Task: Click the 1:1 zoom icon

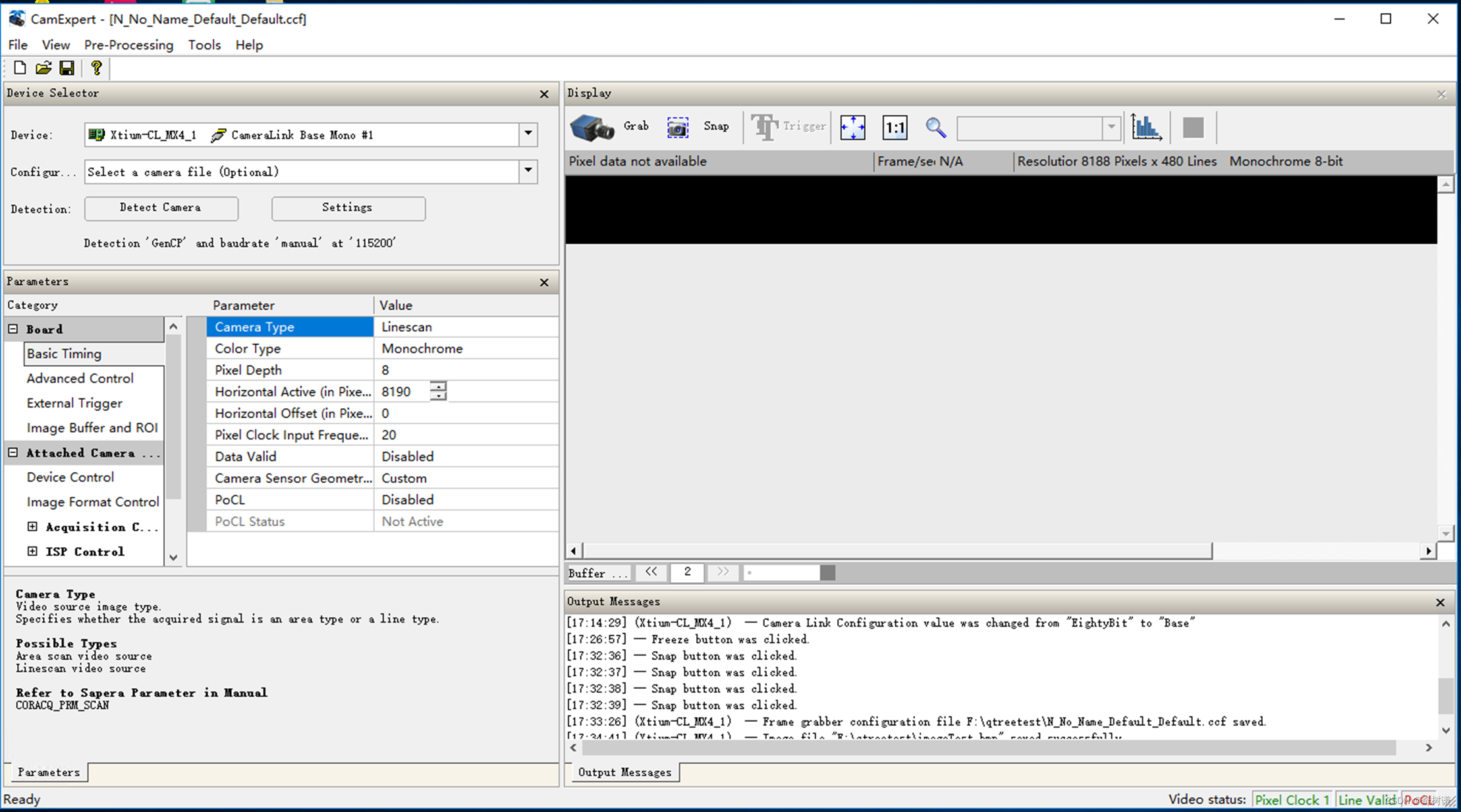Action: click(x=895, y=127)
